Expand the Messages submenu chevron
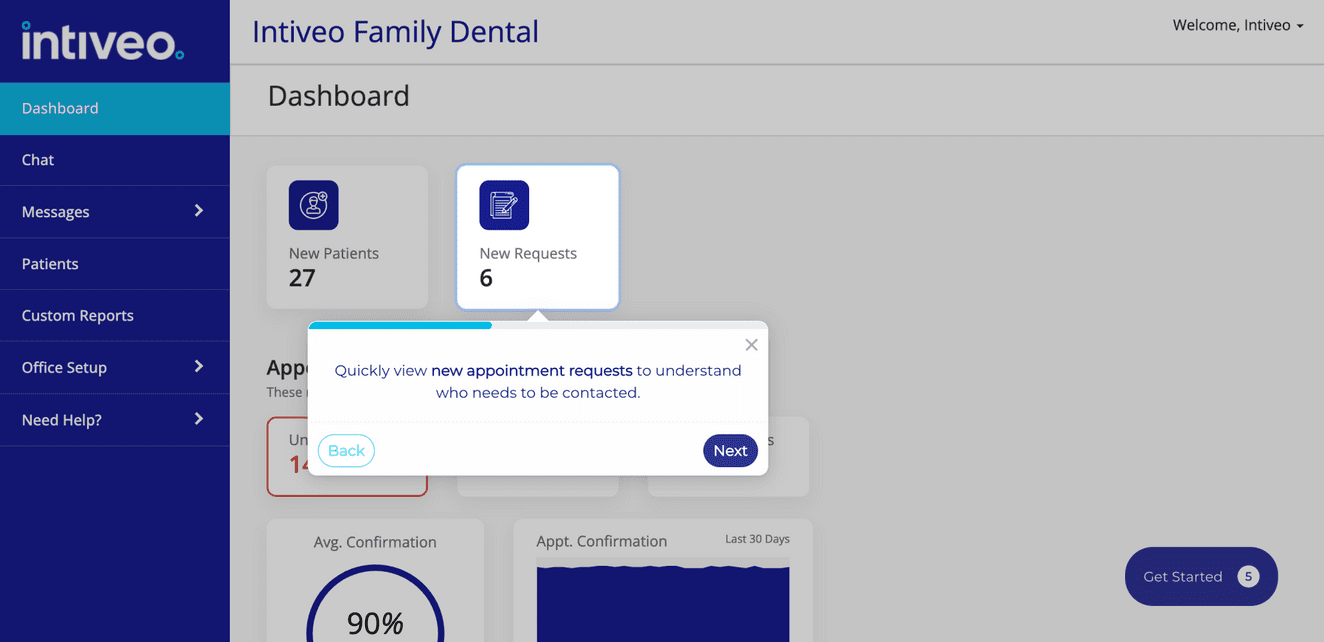Viewport: 1324px width, 642px height. (198, 211)
